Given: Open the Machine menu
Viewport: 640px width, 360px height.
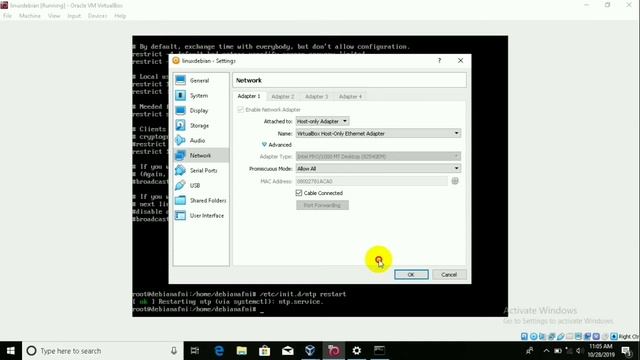Looking at the screenshot, I should point(30,16).
